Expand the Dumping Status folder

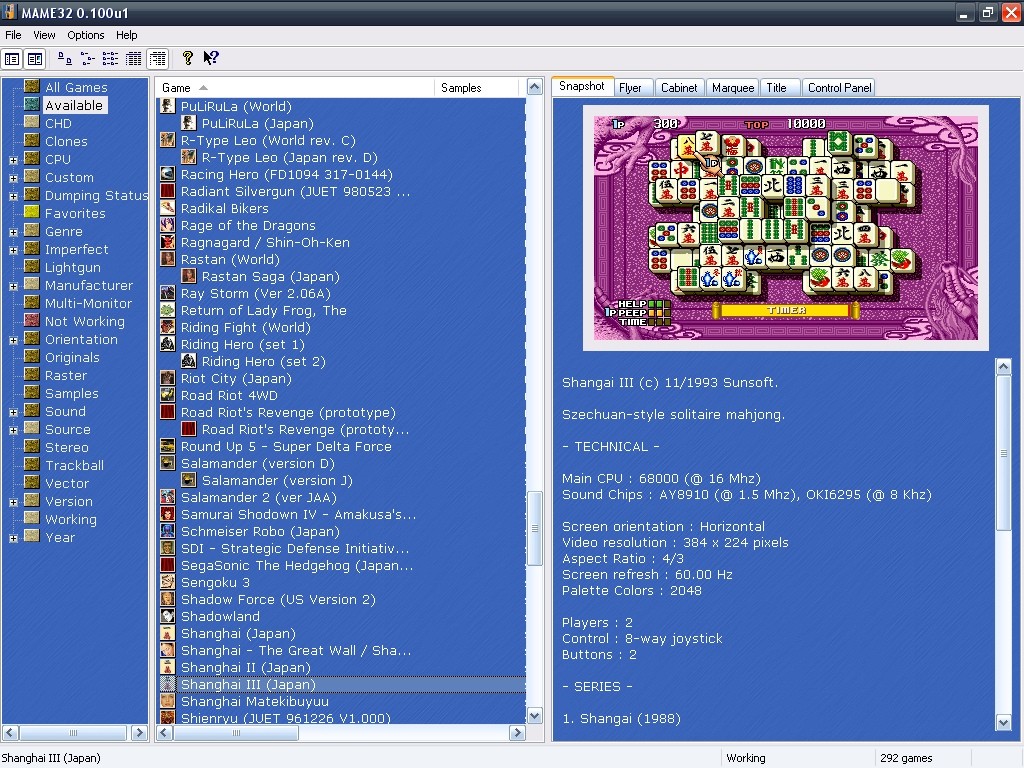(13, 196)
